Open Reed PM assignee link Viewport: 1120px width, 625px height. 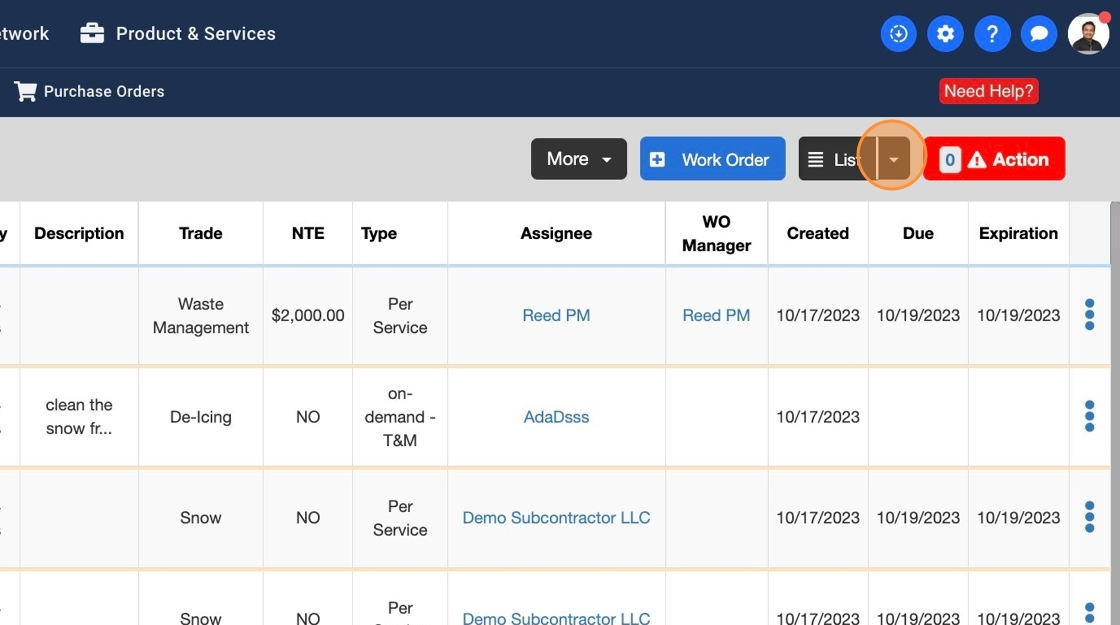(x=556, y=315)
